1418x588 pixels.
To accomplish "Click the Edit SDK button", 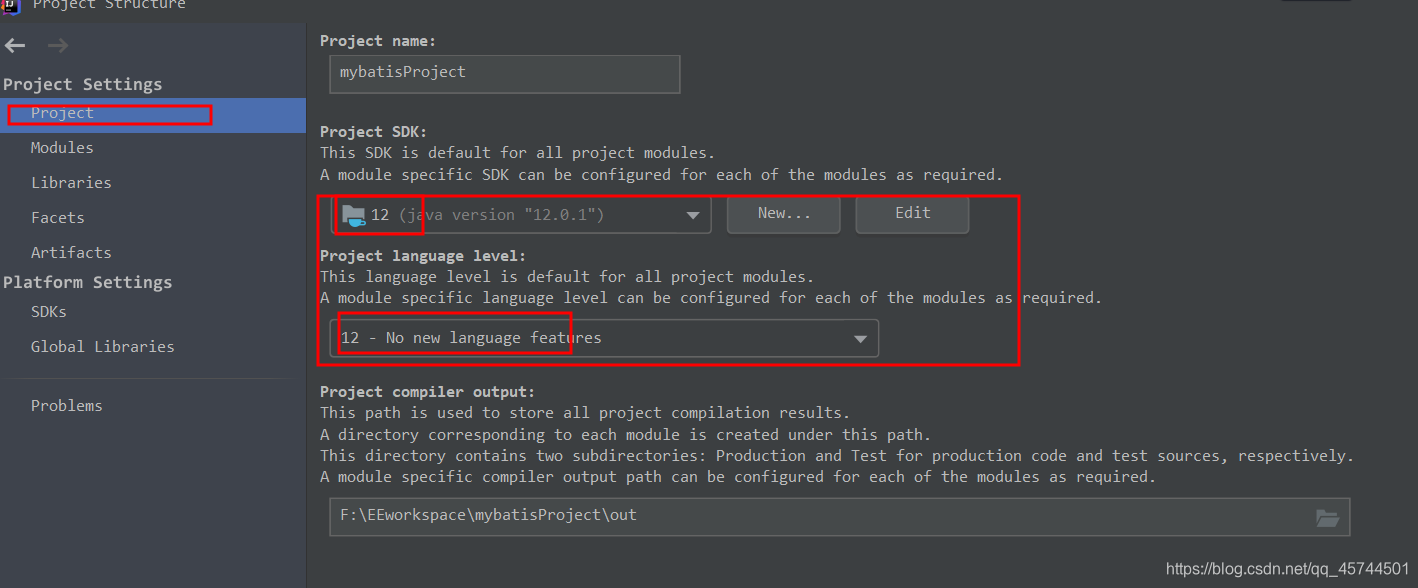I will pyautogui.click(x=912, y=214).
